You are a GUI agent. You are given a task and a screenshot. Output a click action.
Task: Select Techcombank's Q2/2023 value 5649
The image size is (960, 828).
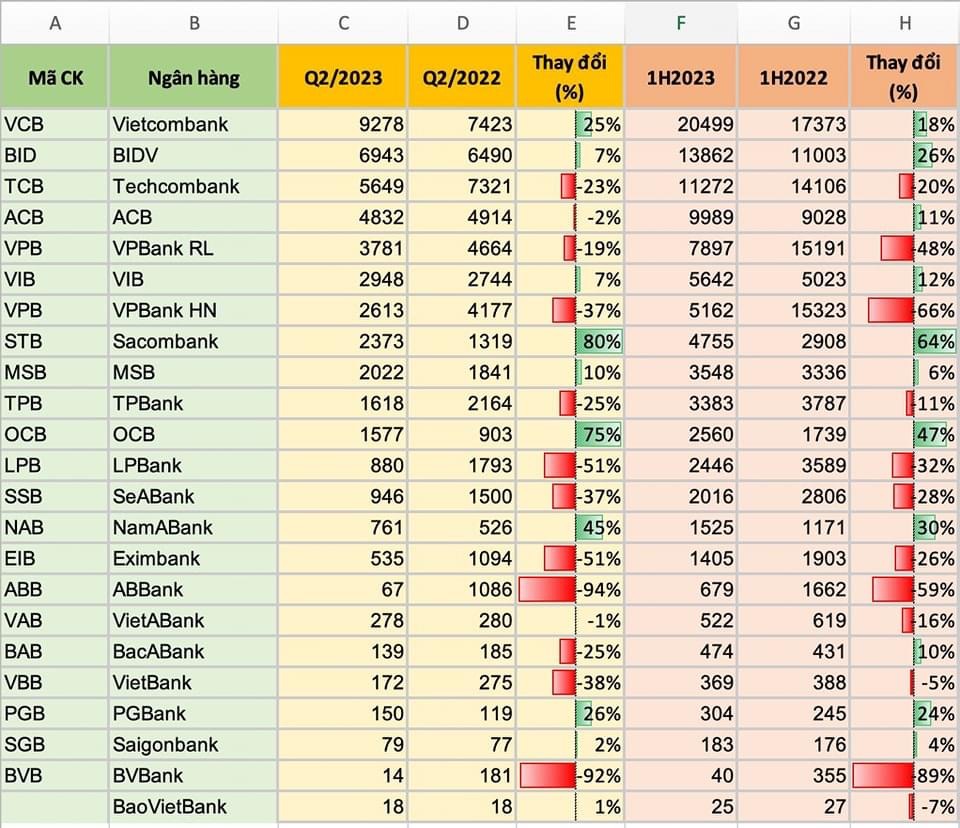point(342,186)
